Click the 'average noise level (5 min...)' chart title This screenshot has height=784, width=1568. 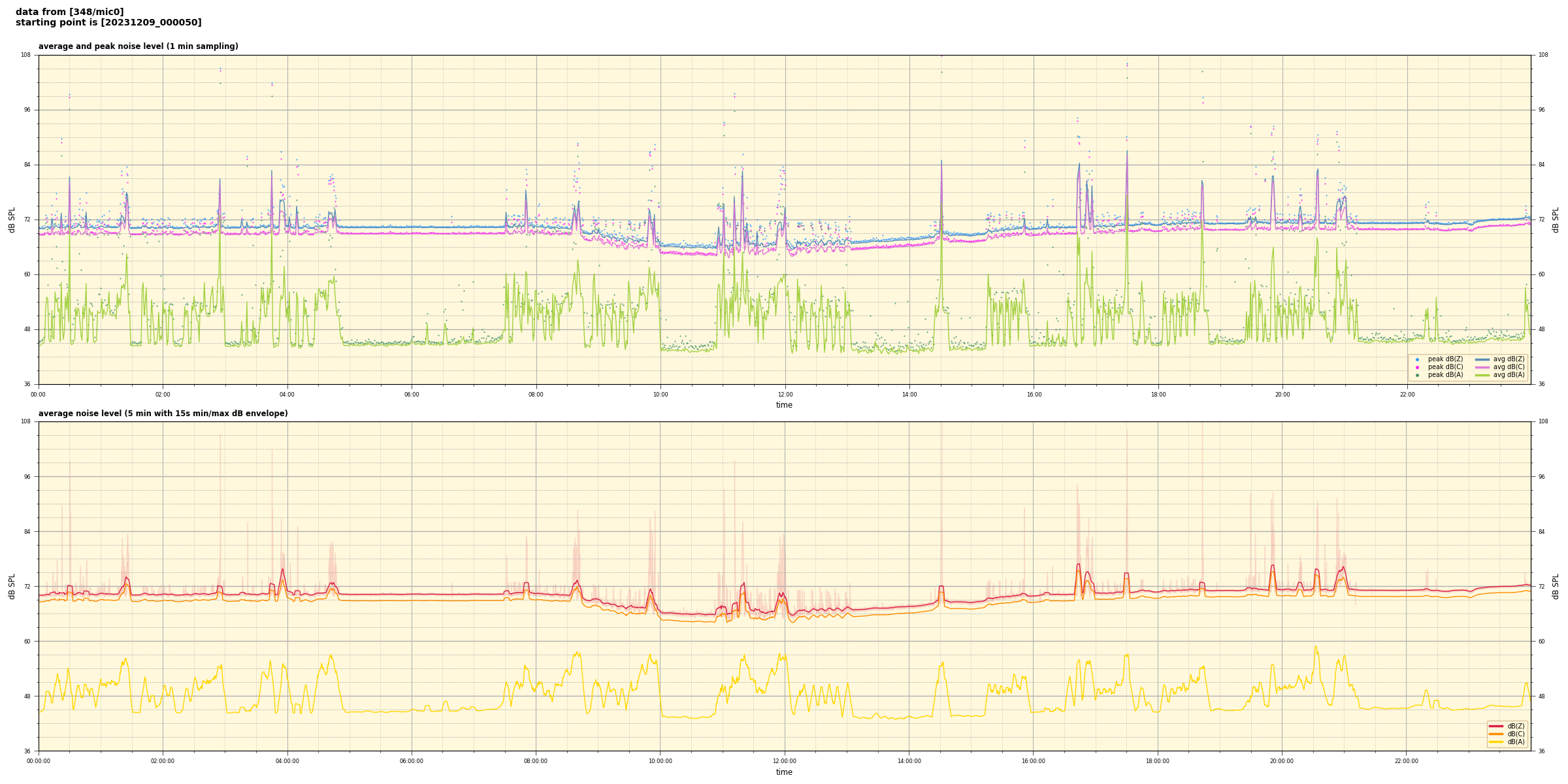click(x=163, y=414)
